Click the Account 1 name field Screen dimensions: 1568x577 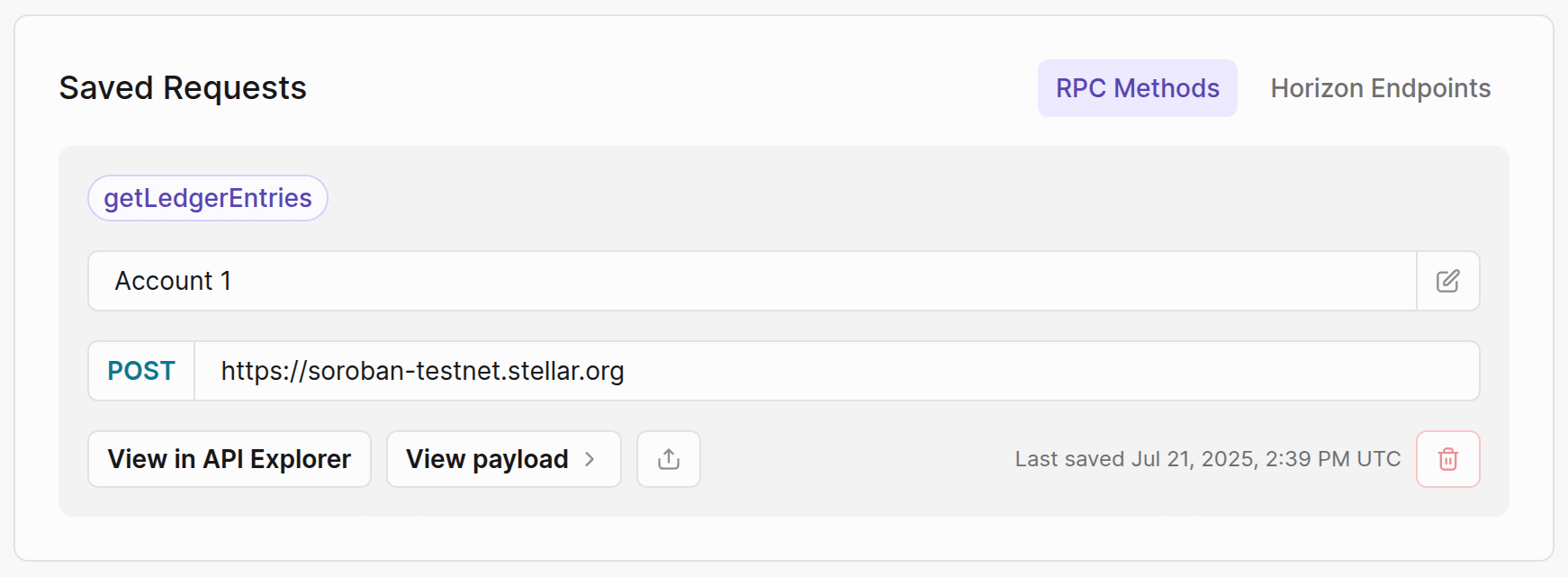[x=752, y=281]
